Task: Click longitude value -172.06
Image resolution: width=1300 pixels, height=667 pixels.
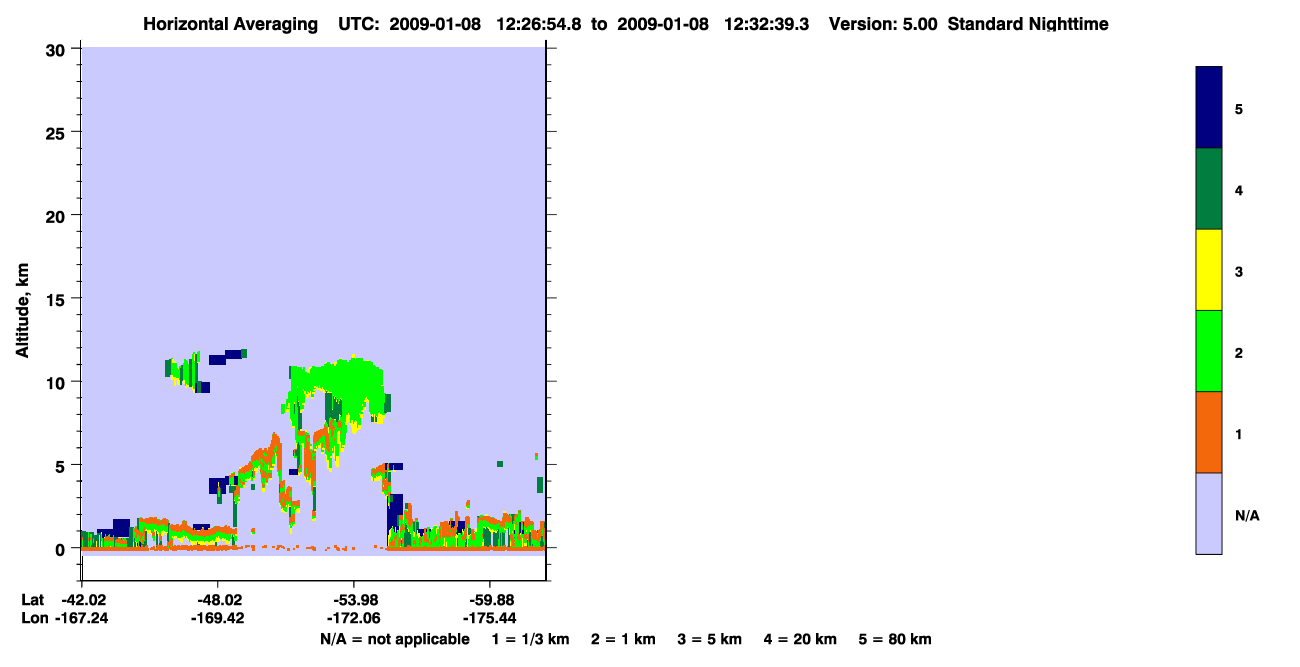Action: point(354,618)
